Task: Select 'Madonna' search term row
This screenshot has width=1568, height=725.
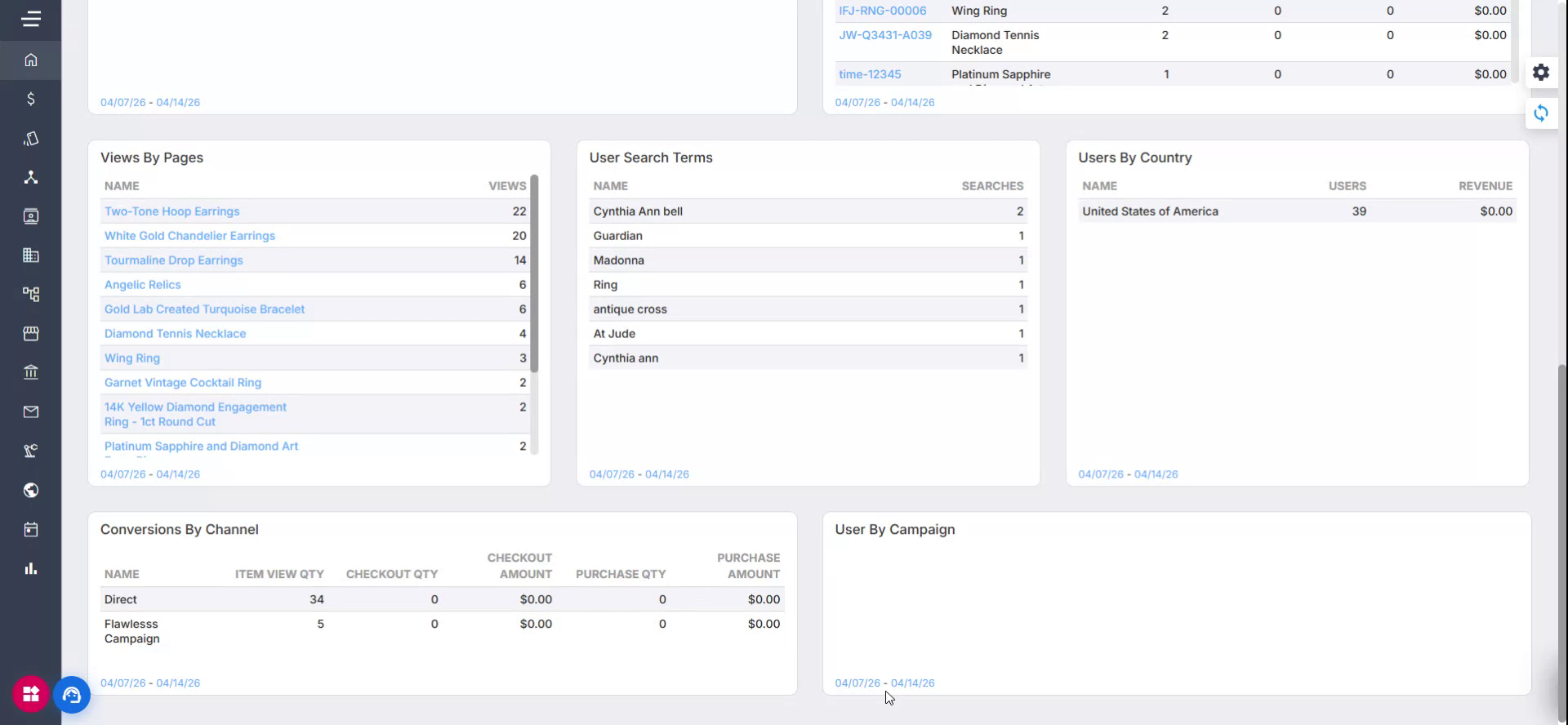Action: [808, 260]
